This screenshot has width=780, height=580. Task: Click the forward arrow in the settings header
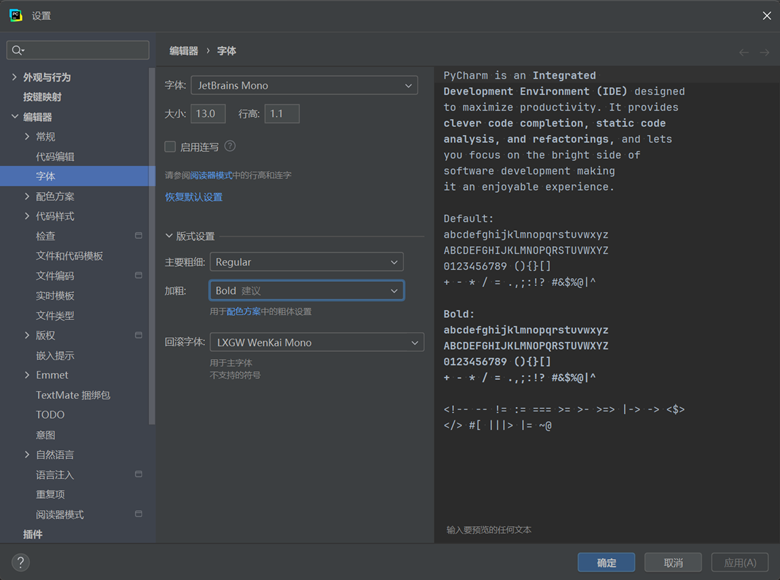(x=765, y=52)
